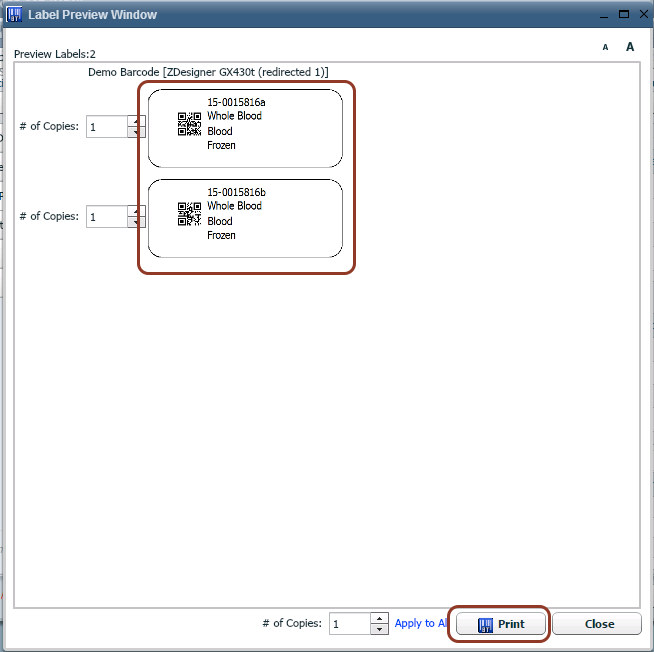654x652 pixels.
Task: Decrement copies for label 15-0015816b
Action: point(136,222)
